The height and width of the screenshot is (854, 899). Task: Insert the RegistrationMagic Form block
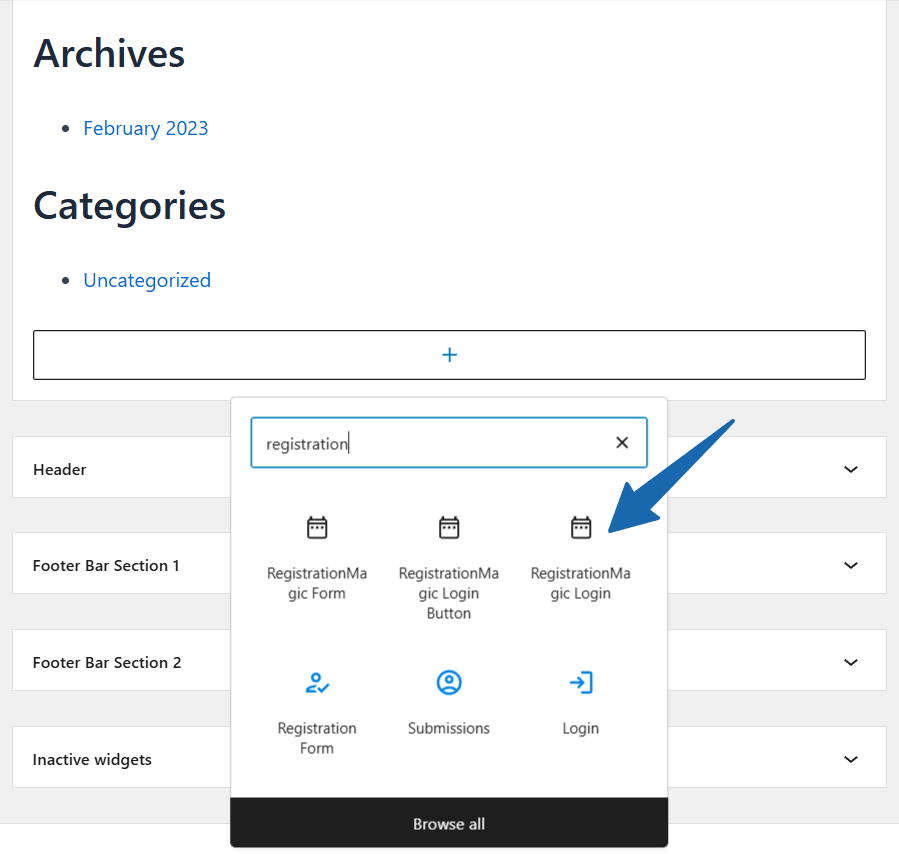click(x=317, y=557)
